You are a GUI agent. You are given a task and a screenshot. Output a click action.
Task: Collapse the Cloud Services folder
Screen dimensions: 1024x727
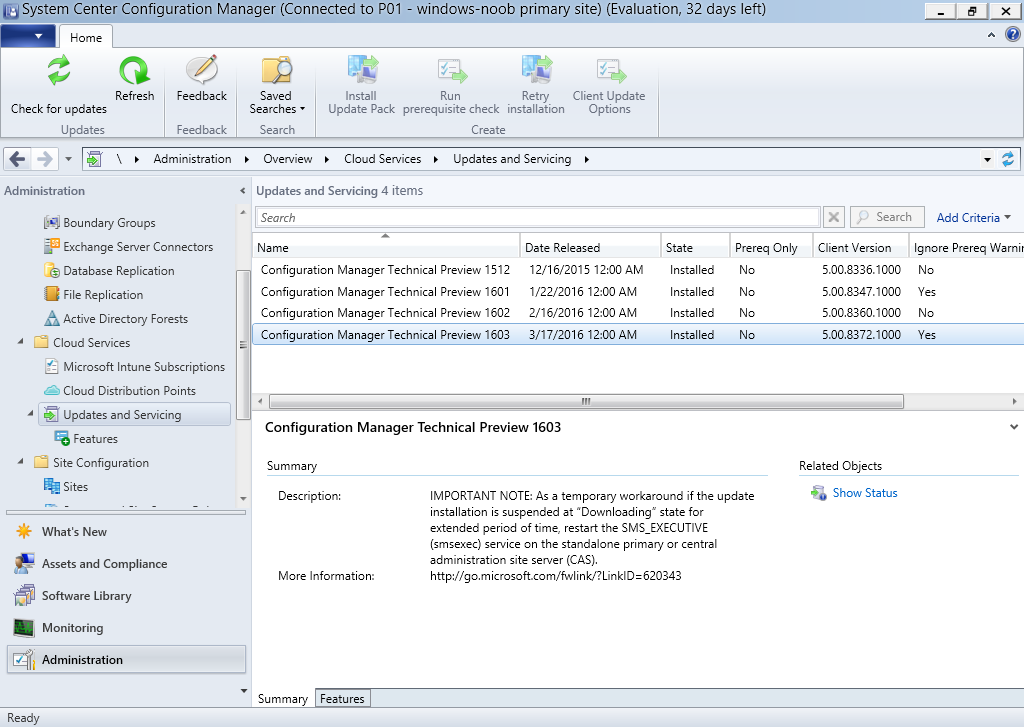pos(20,342)
